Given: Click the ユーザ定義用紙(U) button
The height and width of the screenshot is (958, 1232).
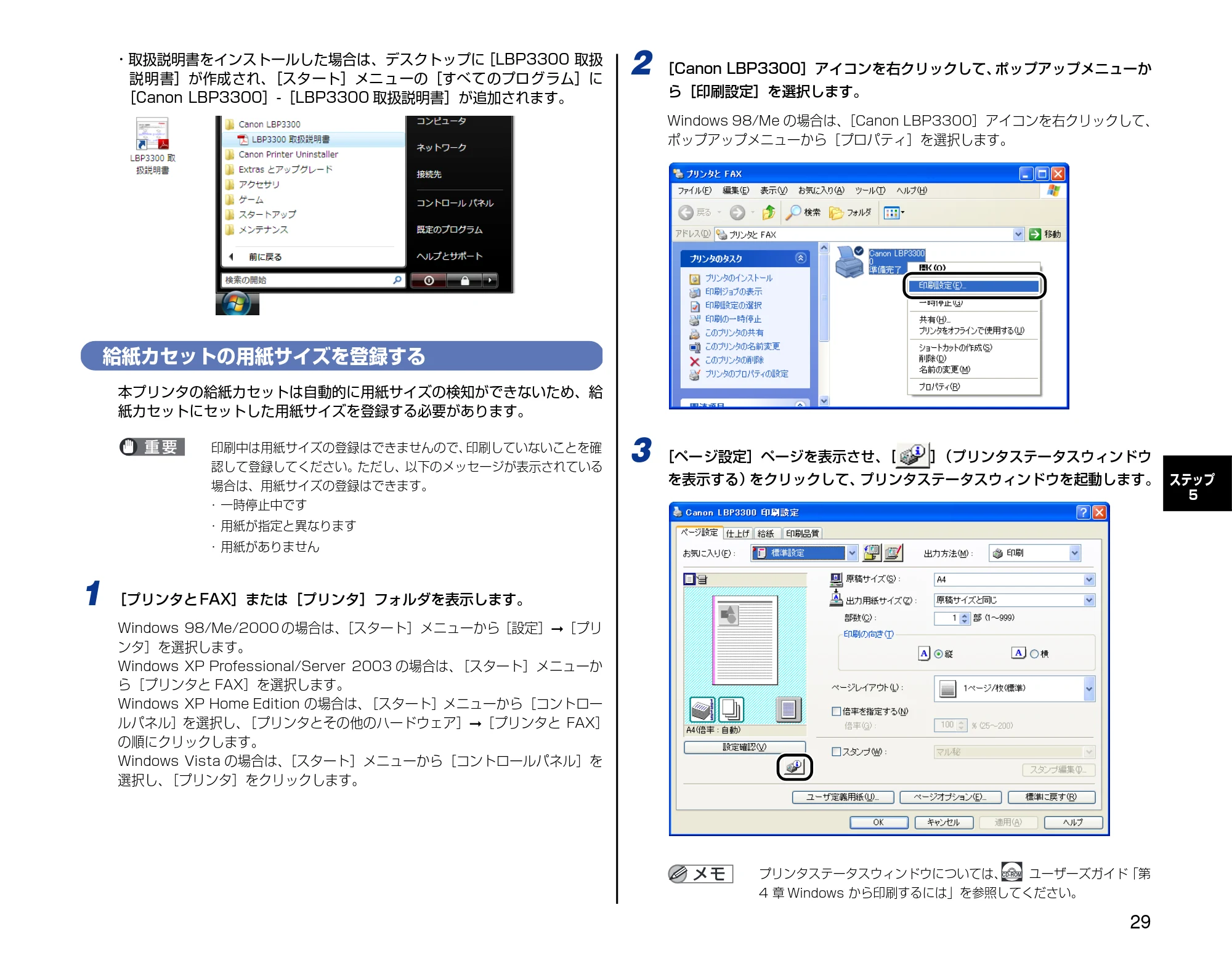Looking at the screenshot, I should point(843,797).
